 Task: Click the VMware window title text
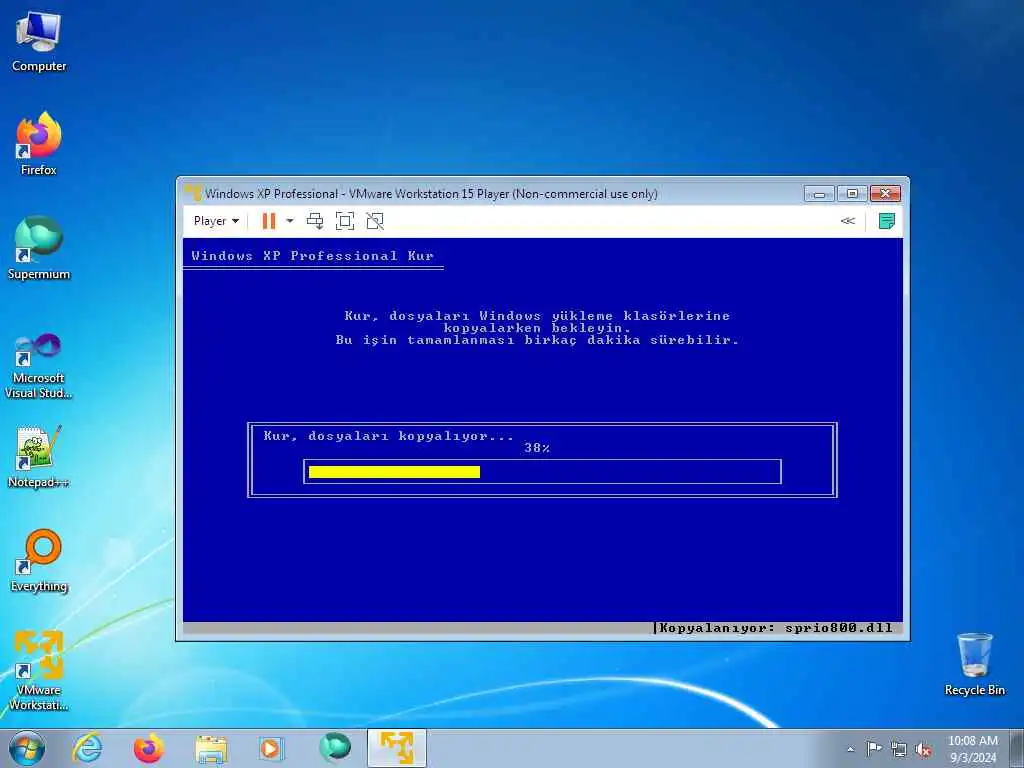pos(431,193)
